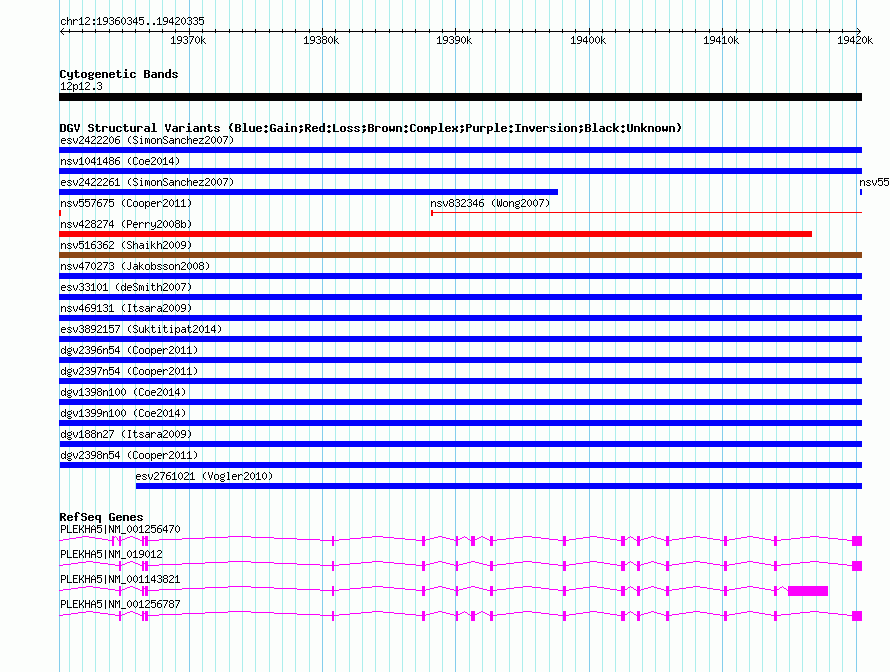Open the PLEKHA5|NM_001256470 gene label
The height and width of the screenshot is (672, 890).
coord(120,529)
